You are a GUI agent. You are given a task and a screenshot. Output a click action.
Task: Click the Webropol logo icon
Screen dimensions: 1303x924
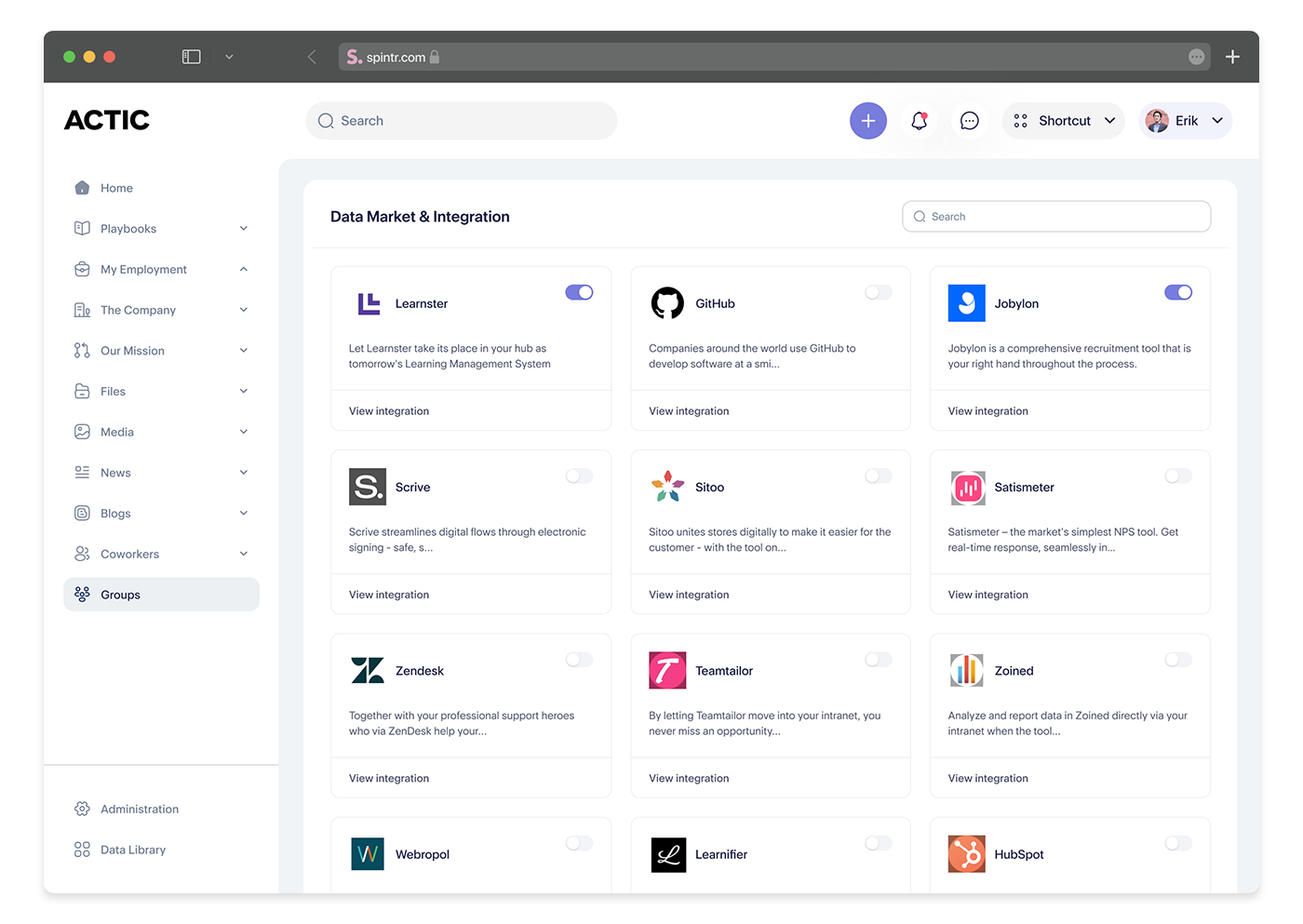tap(368, 854)
